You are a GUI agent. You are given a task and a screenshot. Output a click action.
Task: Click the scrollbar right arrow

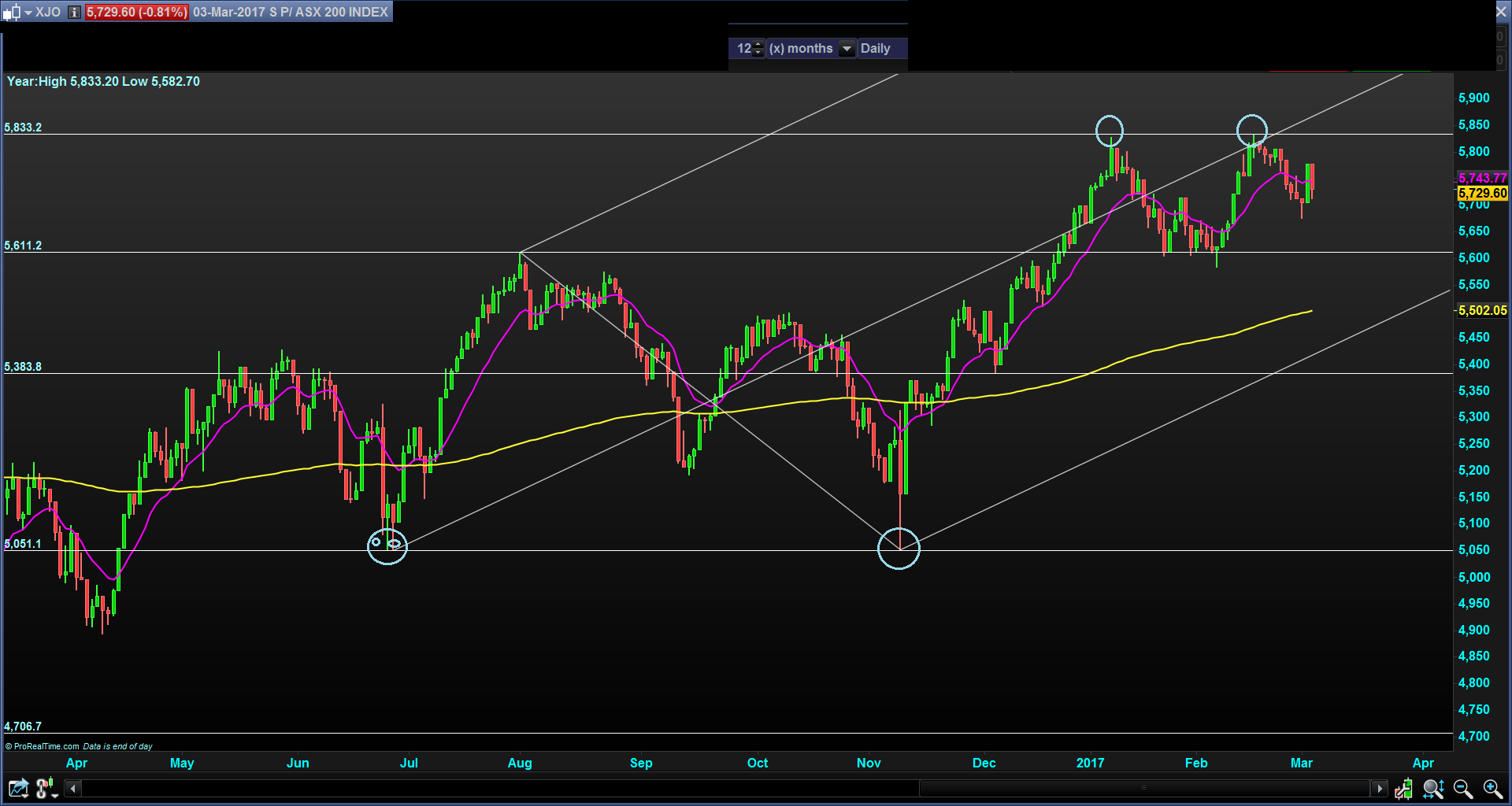(1379, 788)
